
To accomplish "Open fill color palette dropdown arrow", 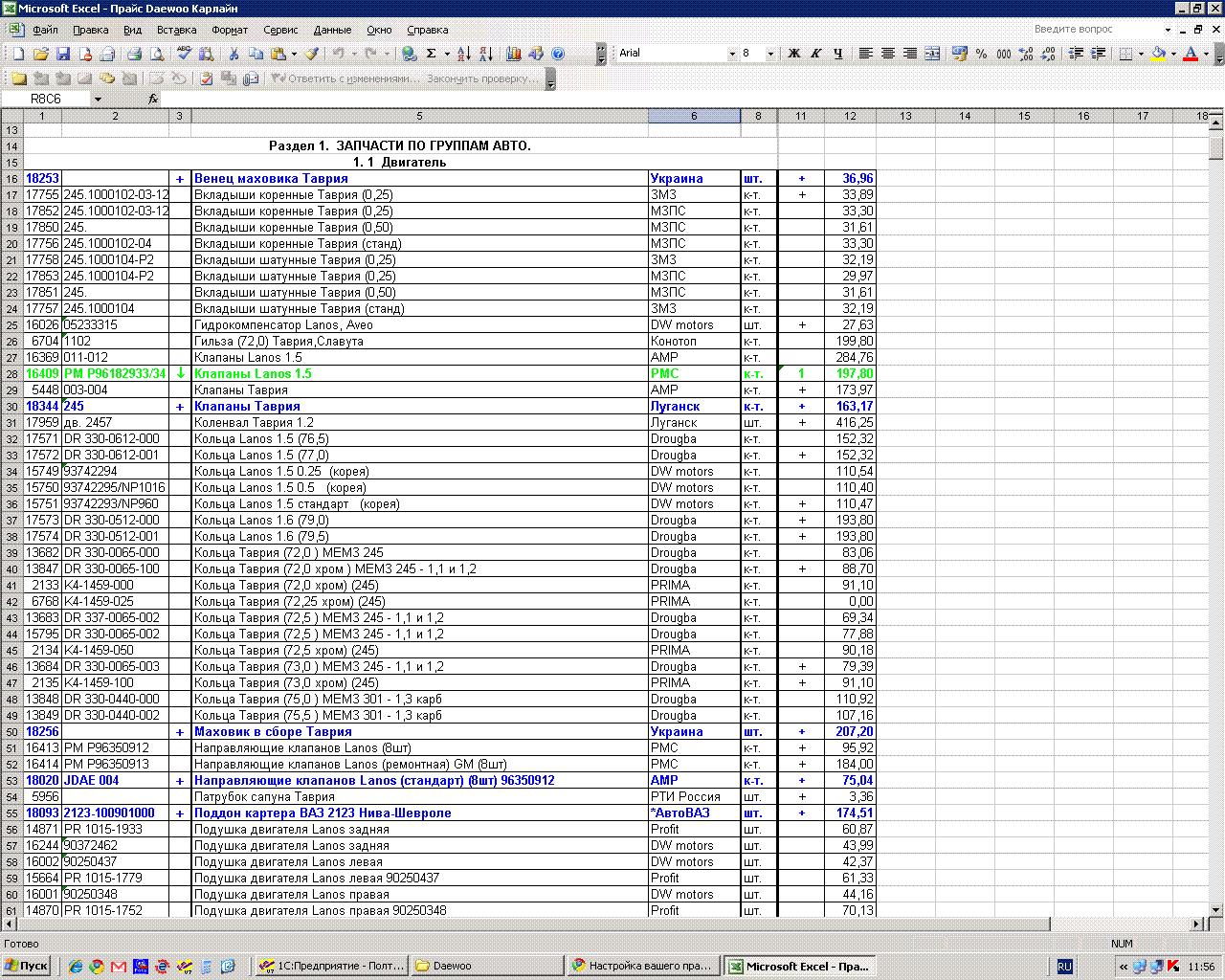I will point(1174,54).
